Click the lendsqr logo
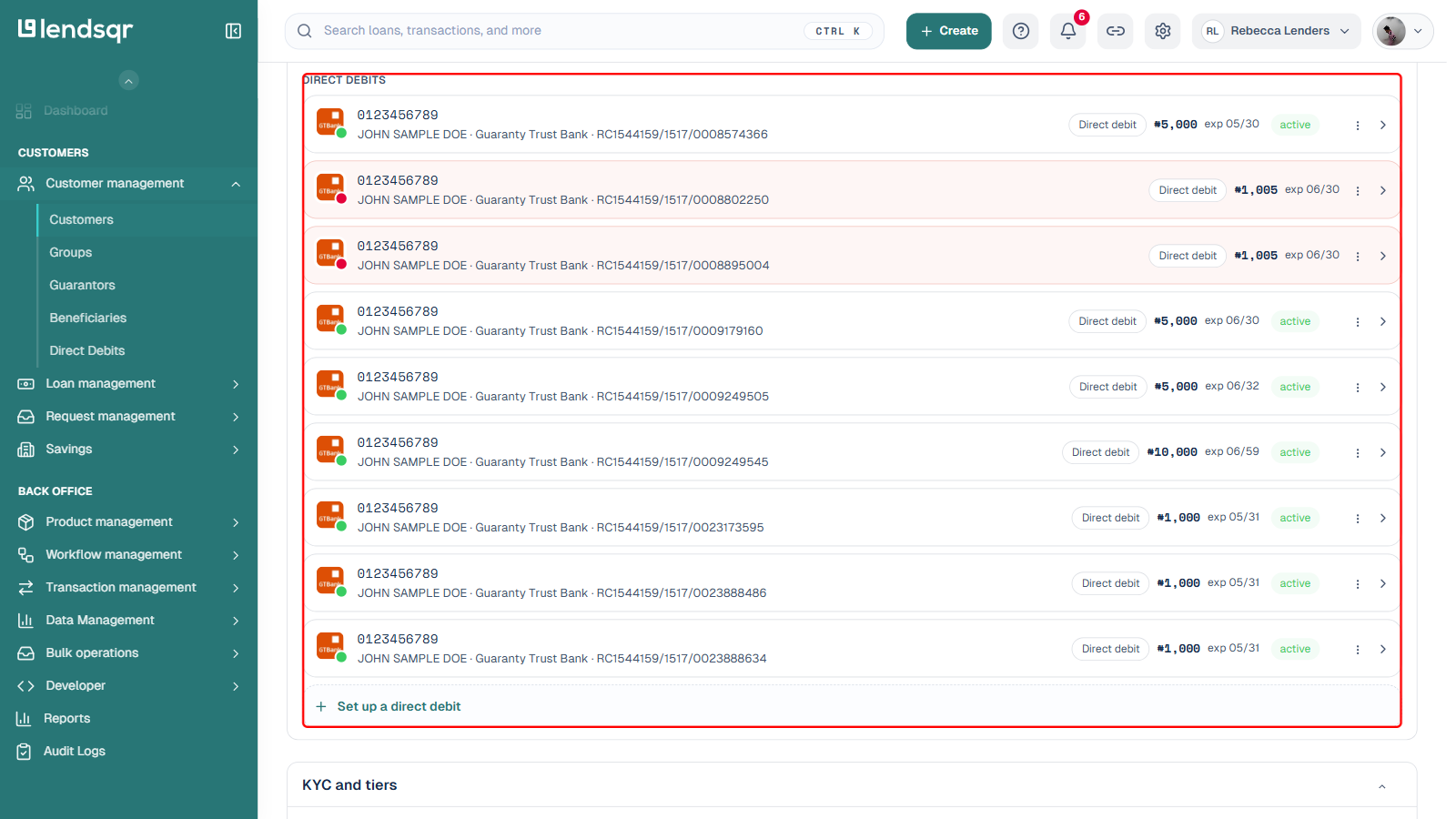The image size is (1456, 819). tap(76, 30)
